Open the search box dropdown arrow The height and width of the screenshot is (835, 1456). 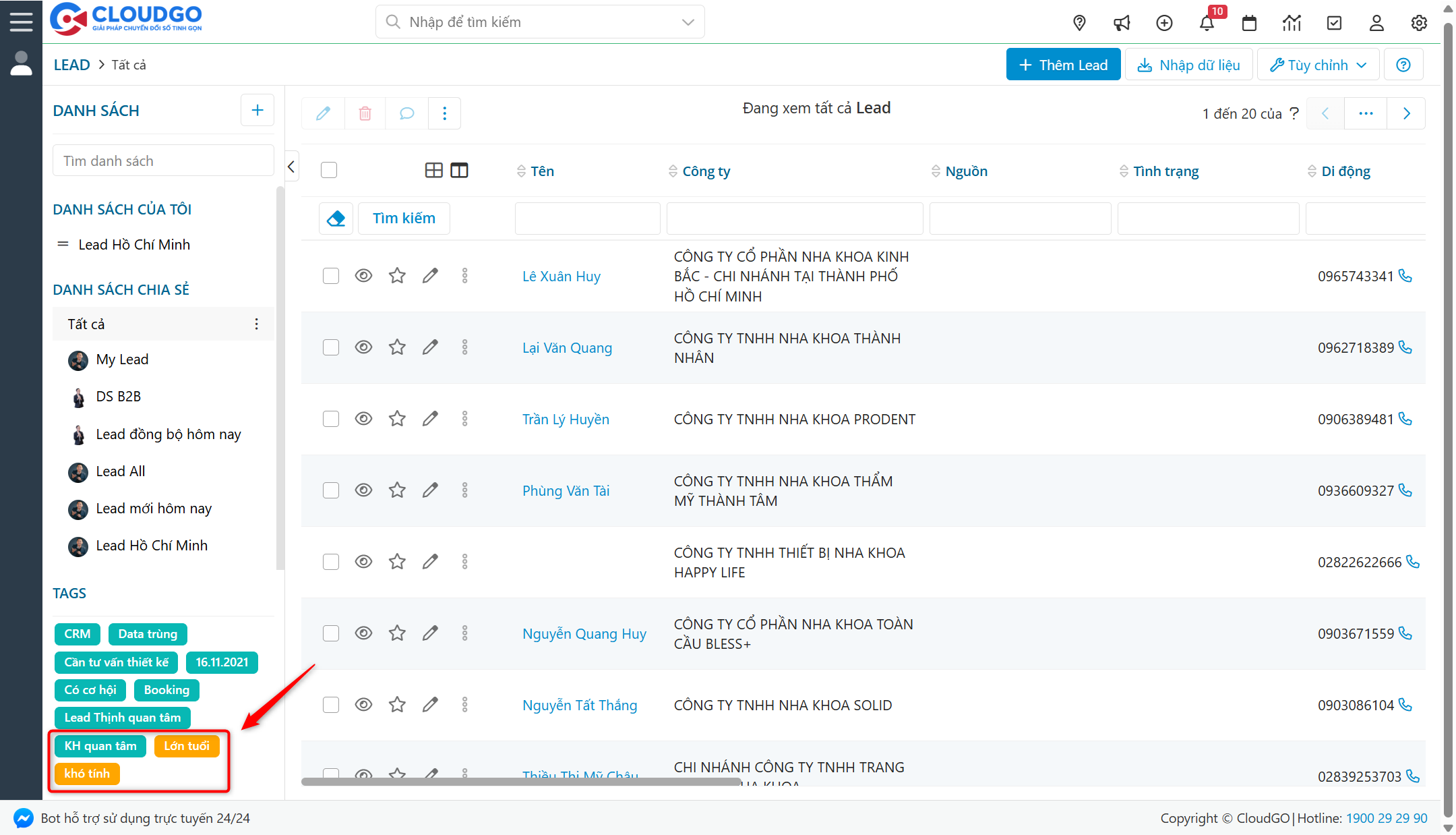(688, 22)
